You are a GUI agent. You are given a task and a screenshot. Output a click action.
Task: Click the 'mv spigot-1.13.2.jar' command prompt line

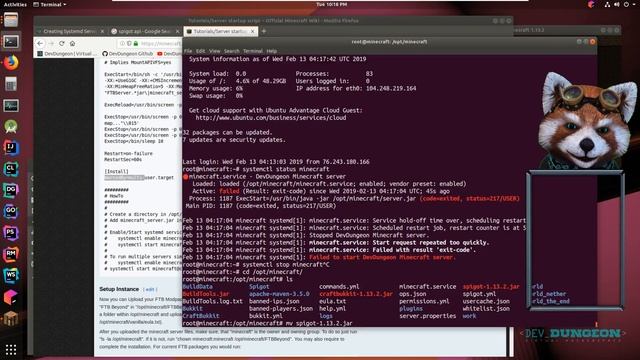point(268,324)
